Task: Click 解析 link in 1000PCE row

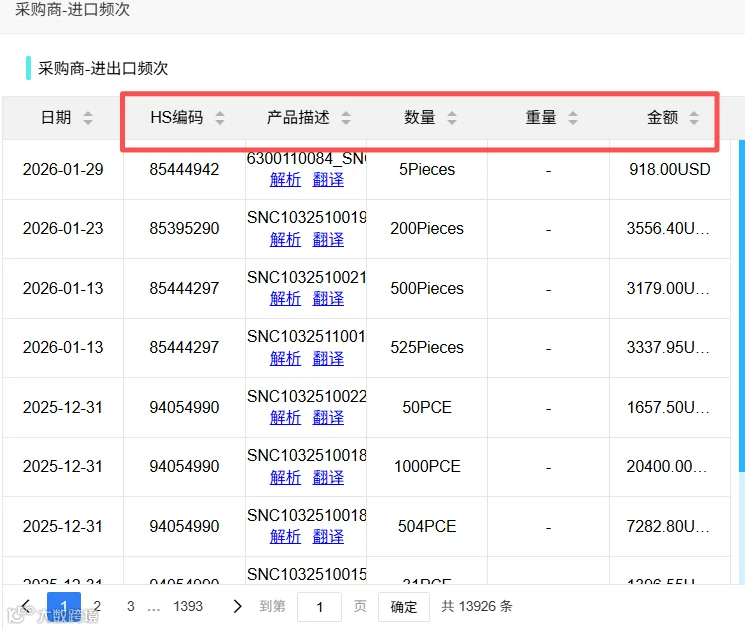Action: (x=285, y=477)
